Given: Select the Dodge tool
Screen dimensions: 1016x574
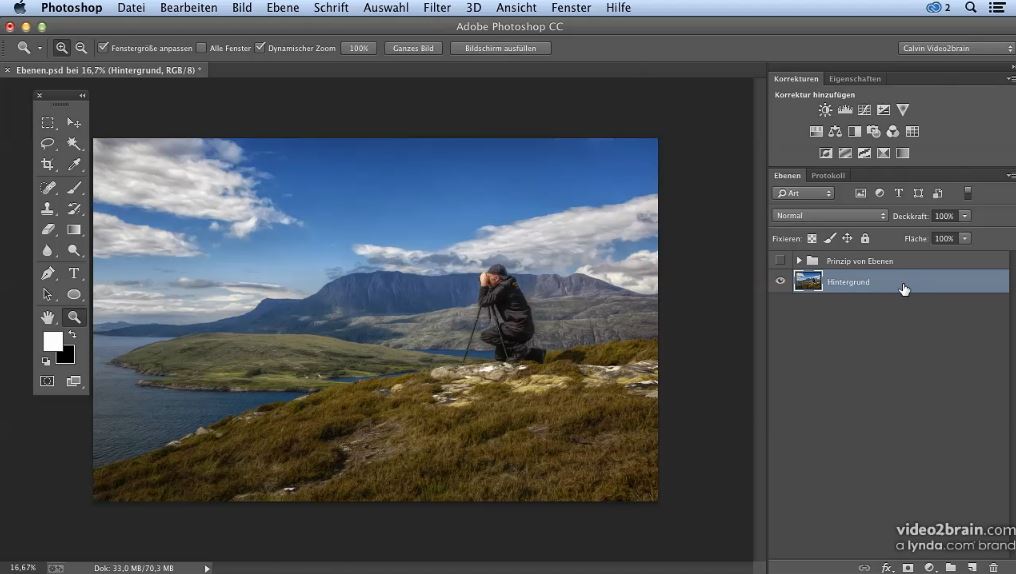Looking at the screenshot, I should click(x=74, y=251).
